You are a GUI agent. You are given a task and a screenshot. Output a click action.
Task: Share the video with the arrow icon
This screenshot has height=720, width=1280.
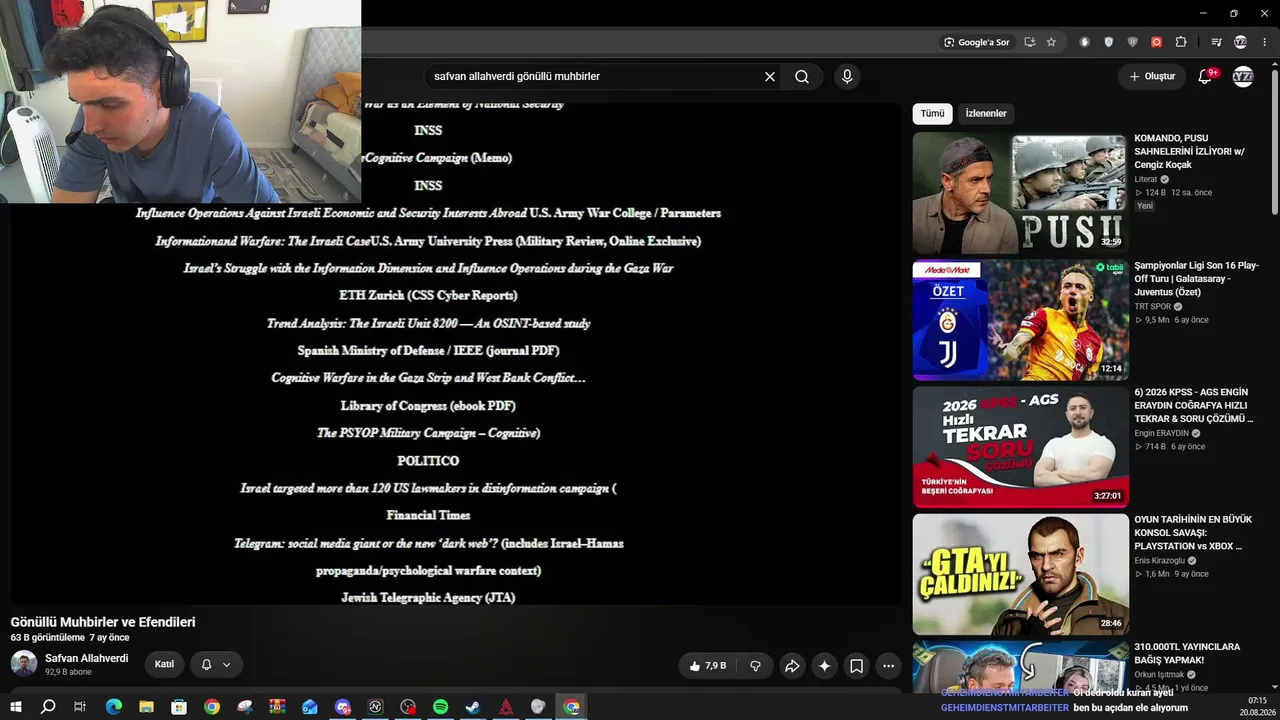click(792, 666)
